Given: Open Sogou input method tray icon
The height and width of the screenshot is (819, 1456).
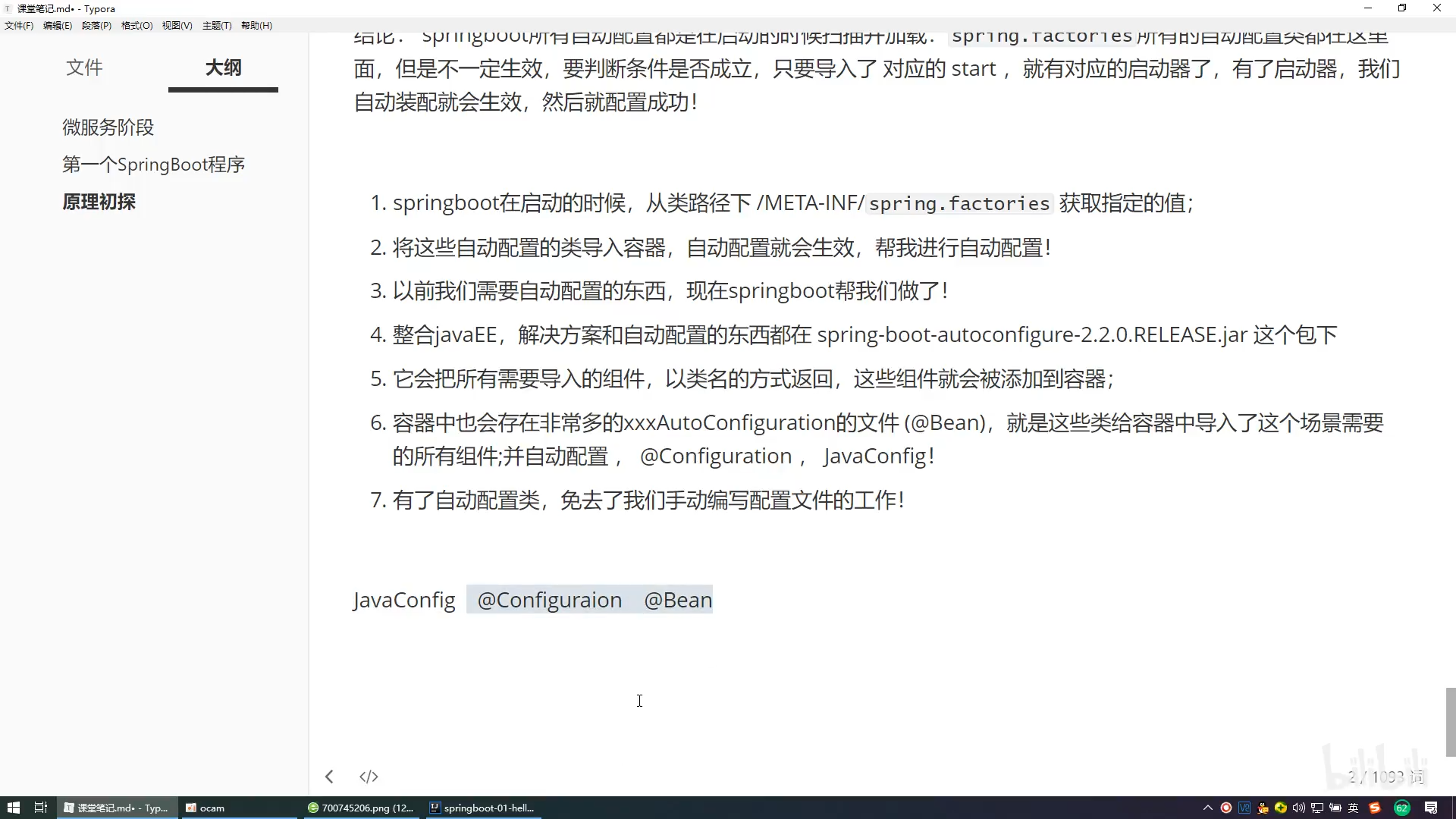Looking at the screenshot, I should (x=1374, y=808).
